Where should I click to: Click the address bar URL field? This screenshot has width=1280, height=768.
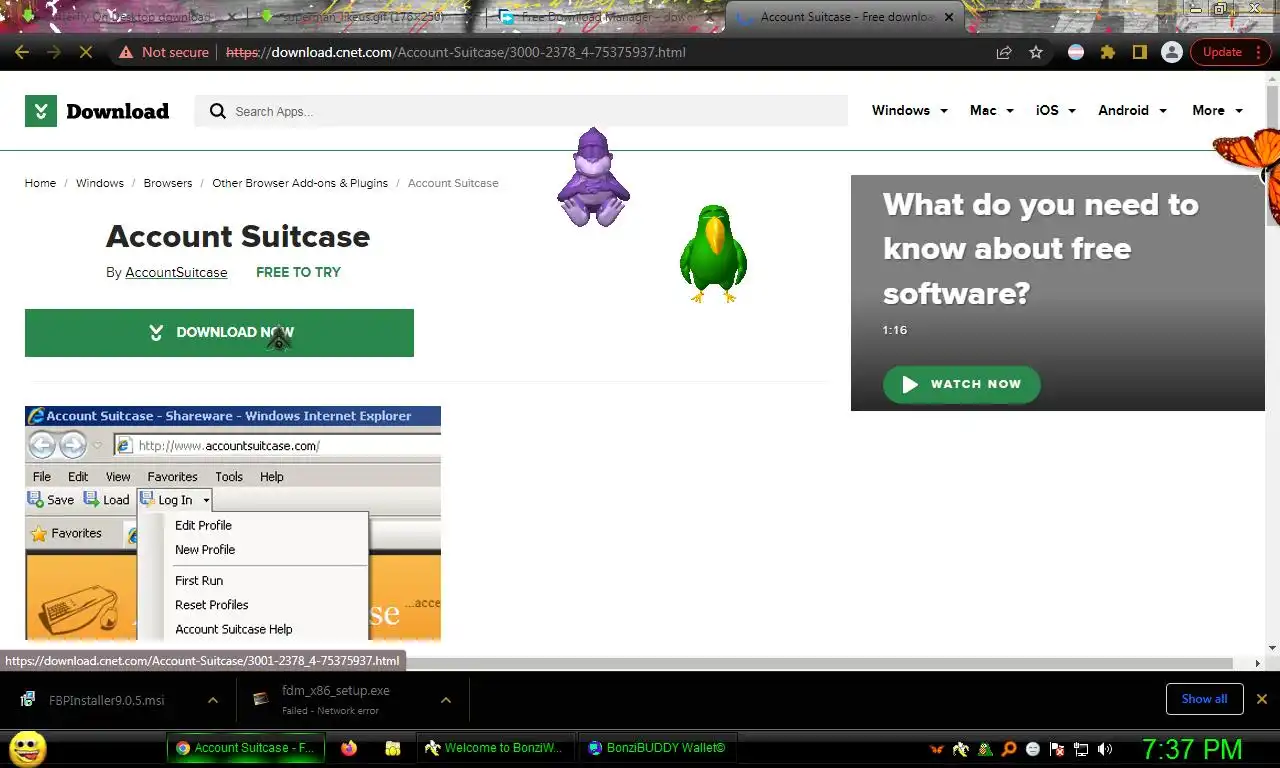(600, 52)
